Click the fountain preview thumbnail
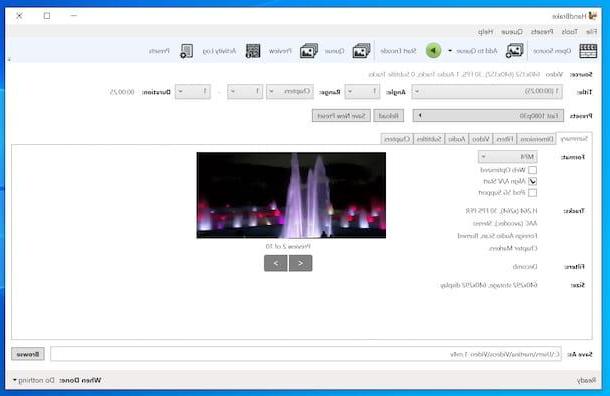 pyautogui.click(x=291, y=195)
